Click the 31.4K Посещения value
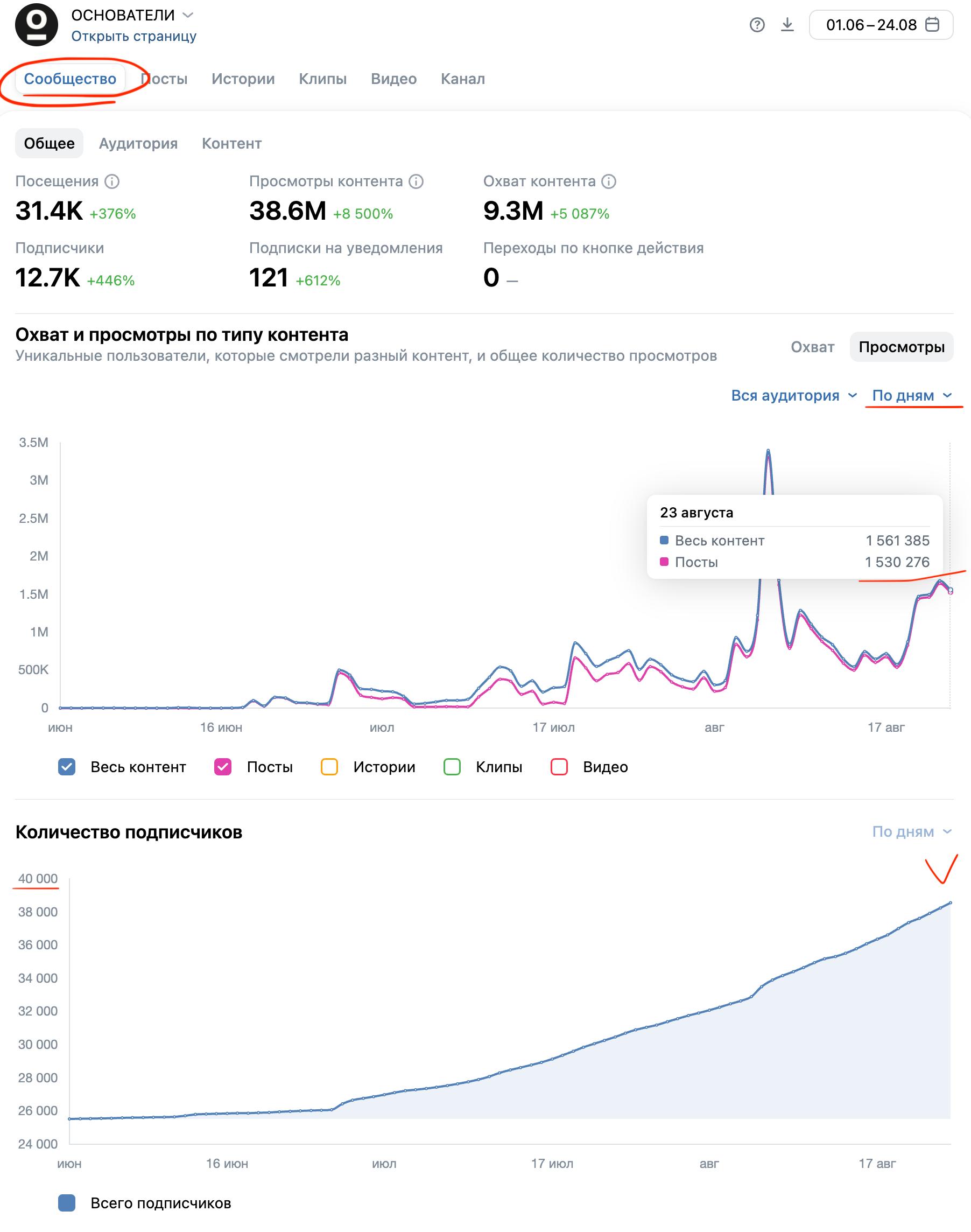The image size is (971, 1232). pos(49,211)
